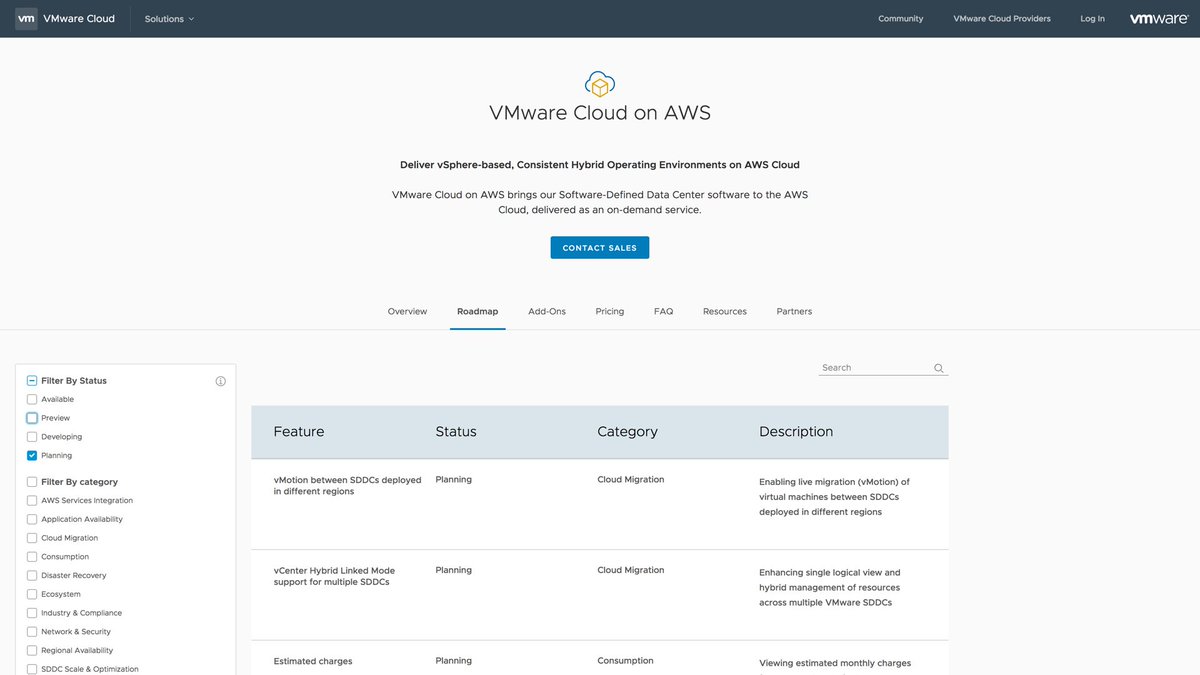Click Consumption category in Estimated charges row
1200x675 pixels.
(x=626, y=661)
